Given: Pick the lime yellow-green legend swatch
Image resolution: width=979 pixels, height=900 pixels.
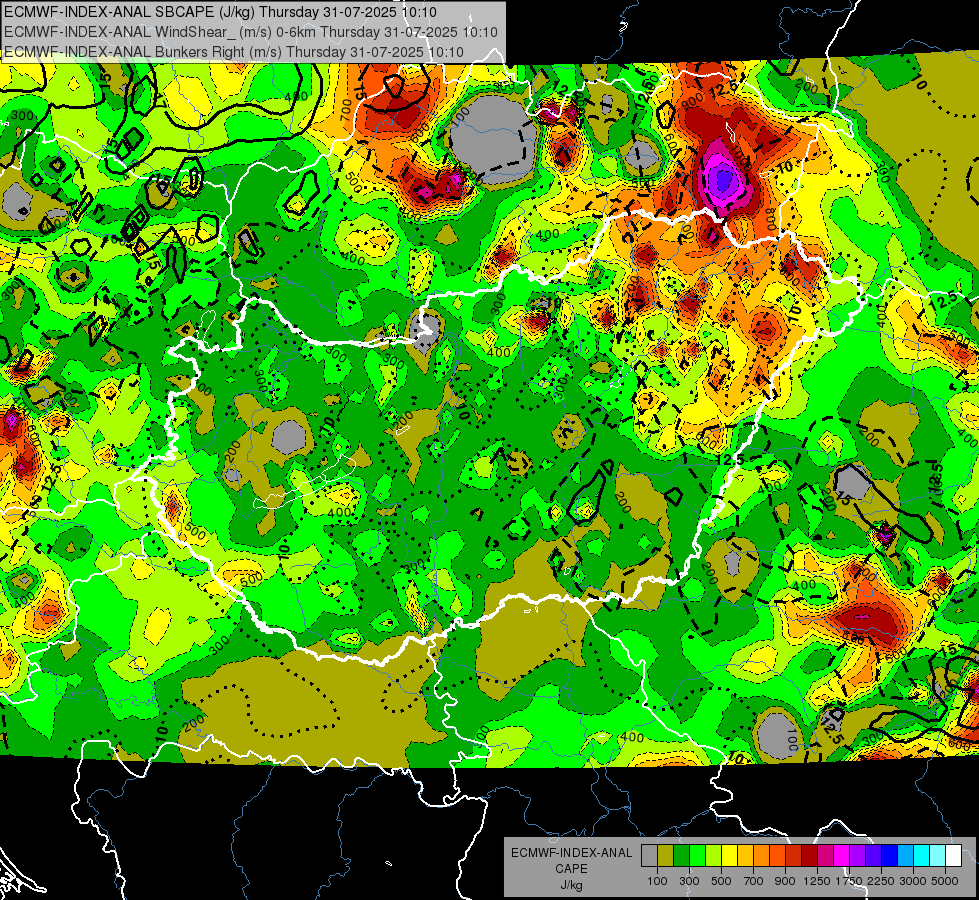Looking at the screenshot, I should [x=713, y=855].
